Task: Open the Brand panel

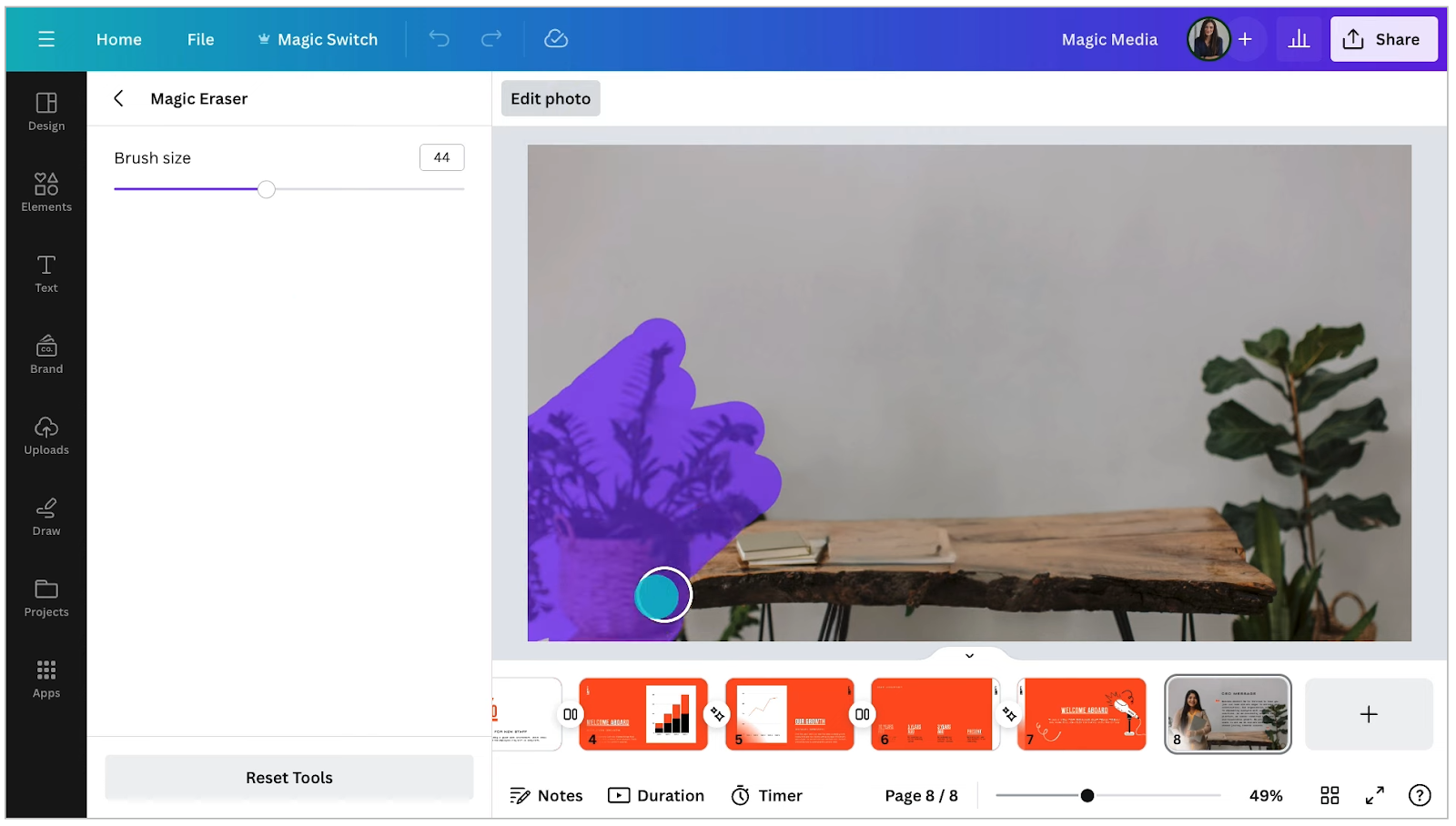Action: tap(45, 353)
